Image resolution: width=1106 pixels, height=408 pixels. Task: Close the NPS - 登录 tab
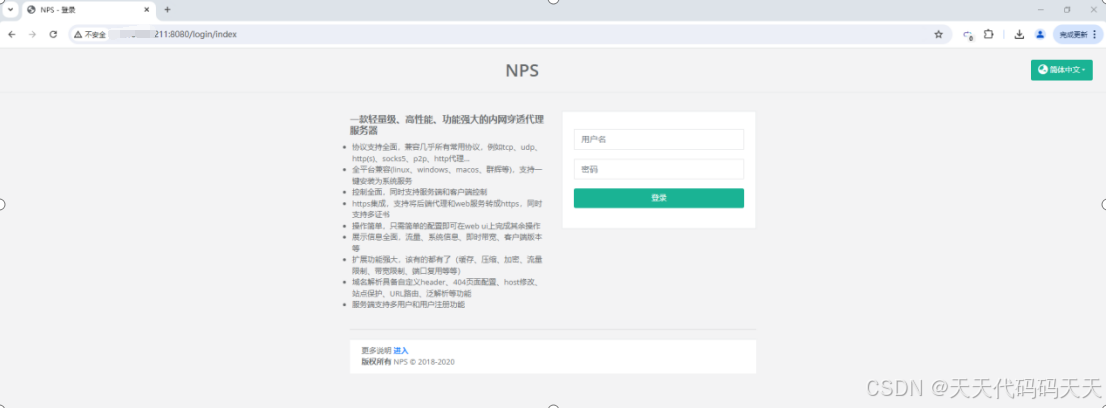click(x=147, y=10)
